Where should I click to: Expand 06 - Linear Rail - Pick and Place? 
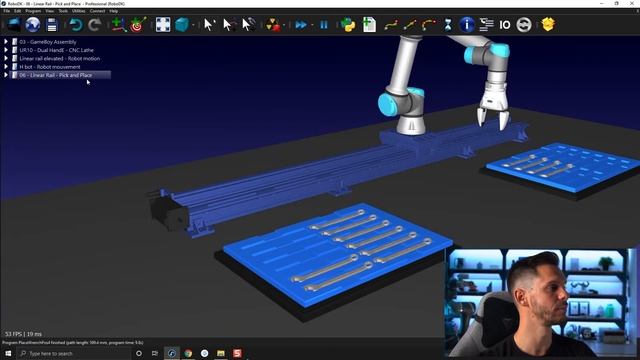6,75
